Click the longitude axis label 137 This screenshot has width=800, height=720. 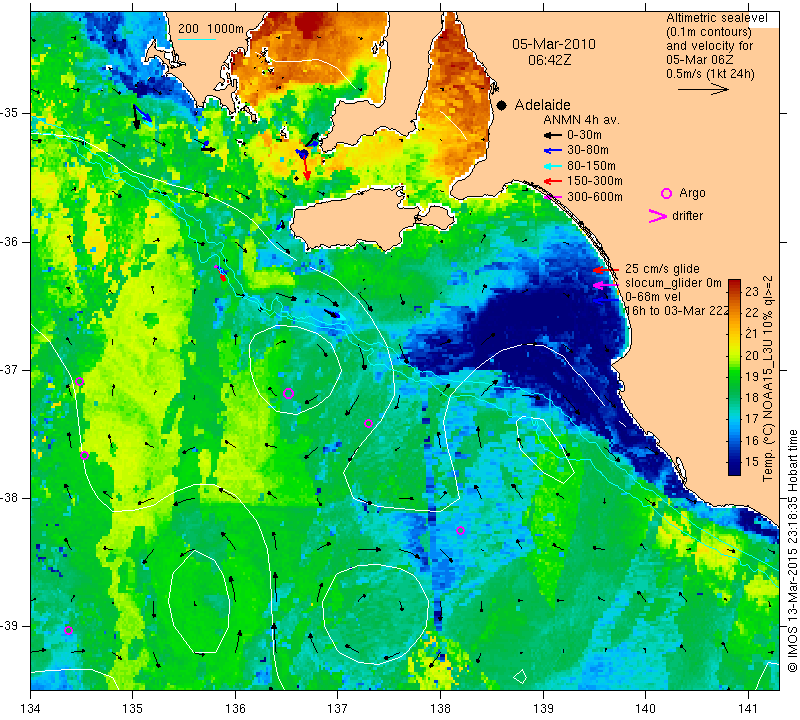point(338,708)
